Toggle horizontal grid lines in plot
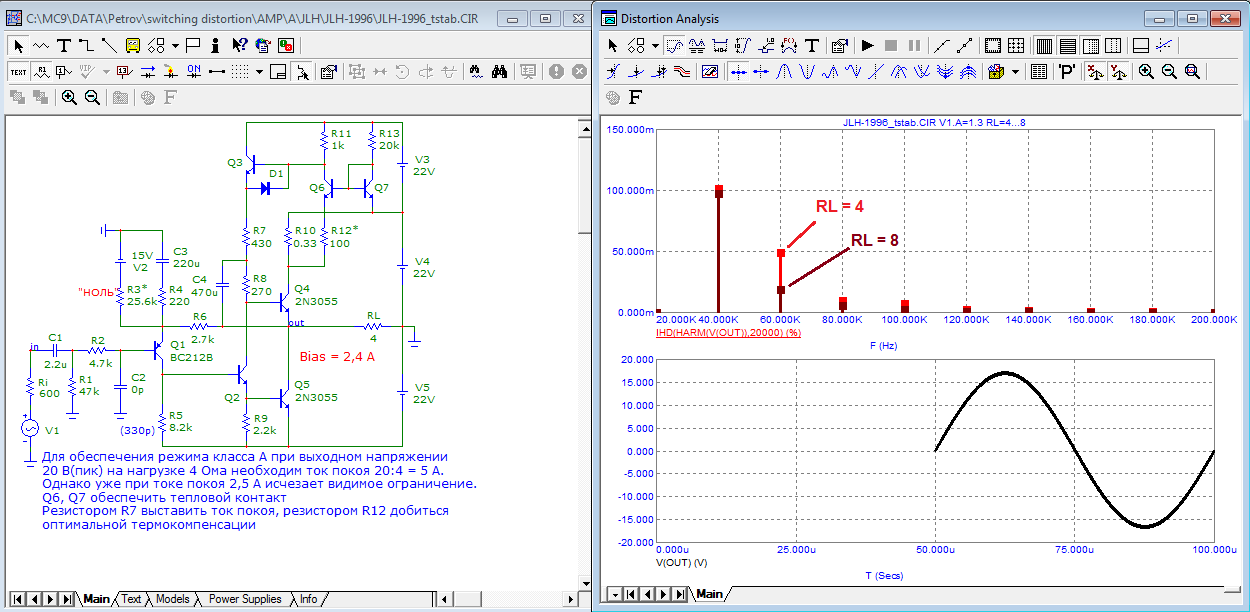This screenshot has width=1250, height=612. point(1066,45)
